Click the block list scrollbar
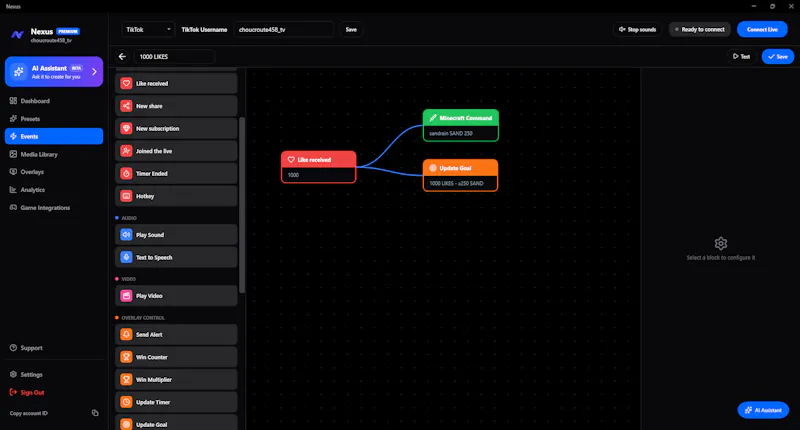 pos(242,204)
